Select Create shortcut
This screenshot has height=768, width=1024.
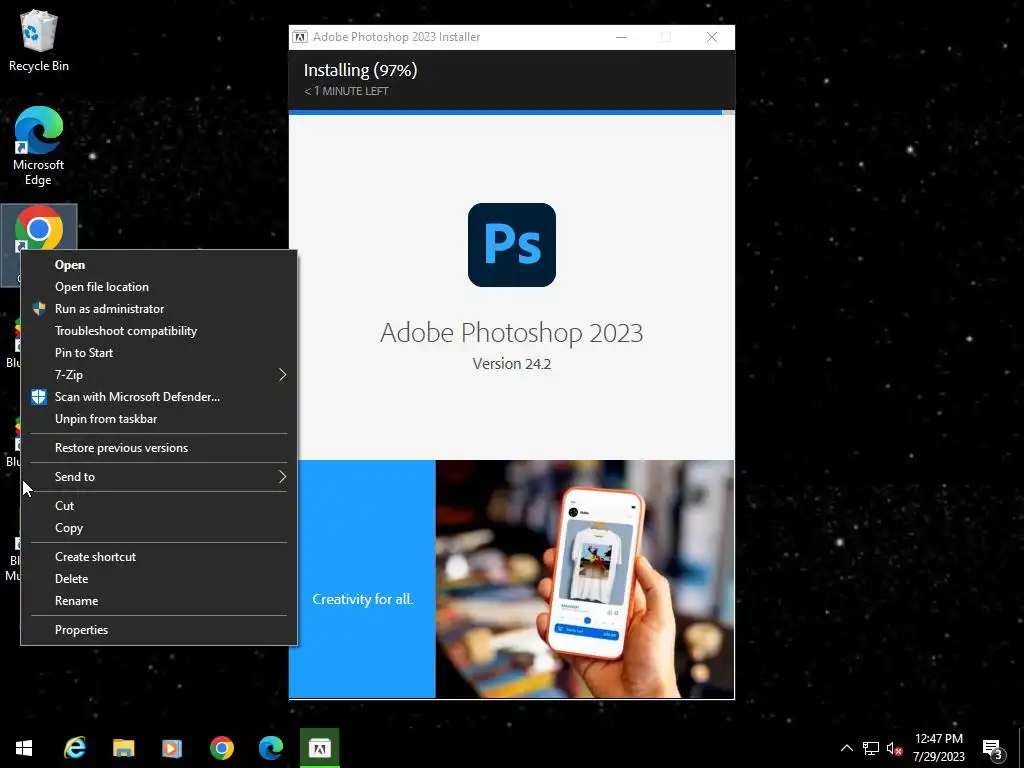pos(159,557)
